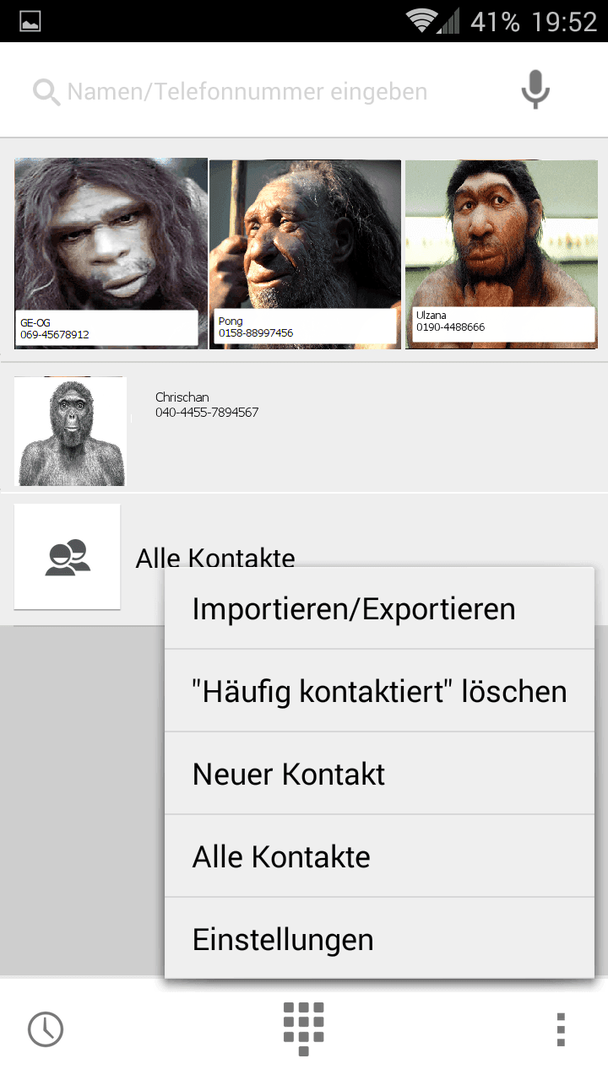The width and height of the screenshot is (608, 1080).
Task: Tap the Wi-Fi status bar icon
Action: pos(420,21)
